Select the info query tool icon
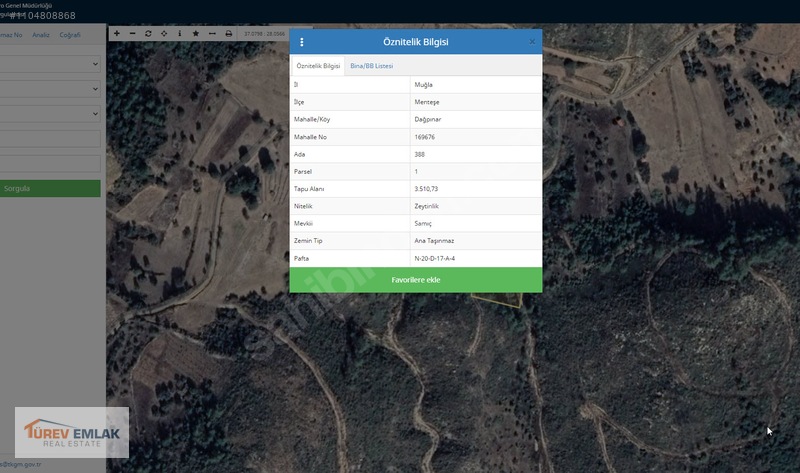 (x=180, y=33)
